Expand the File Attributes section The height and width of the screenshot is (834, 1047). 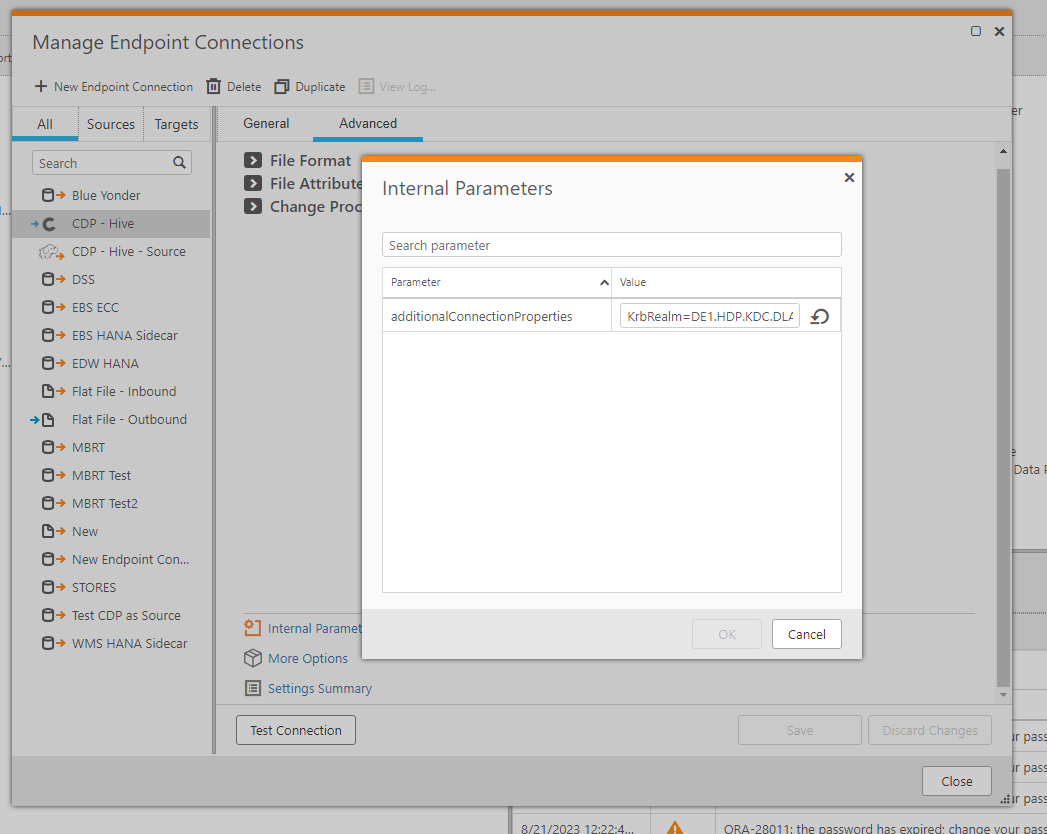(x=254, y=184)
